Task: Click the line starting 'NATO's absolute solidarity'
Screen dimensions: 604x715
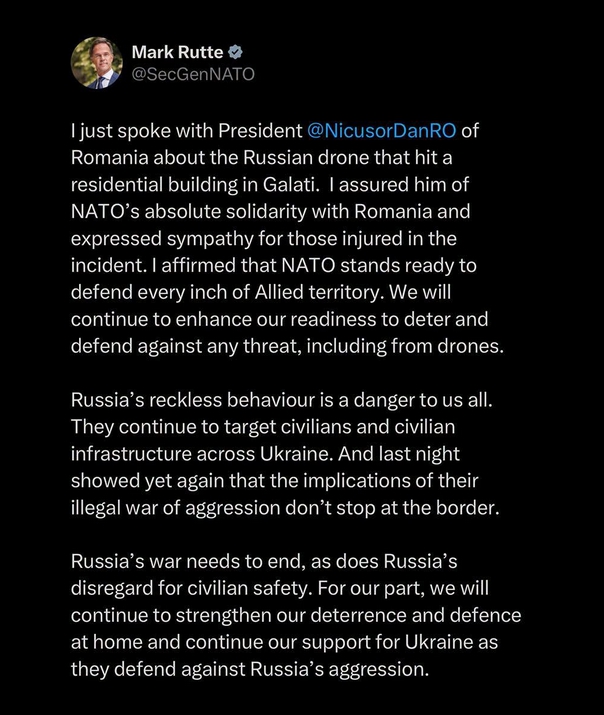Action: 270,212
